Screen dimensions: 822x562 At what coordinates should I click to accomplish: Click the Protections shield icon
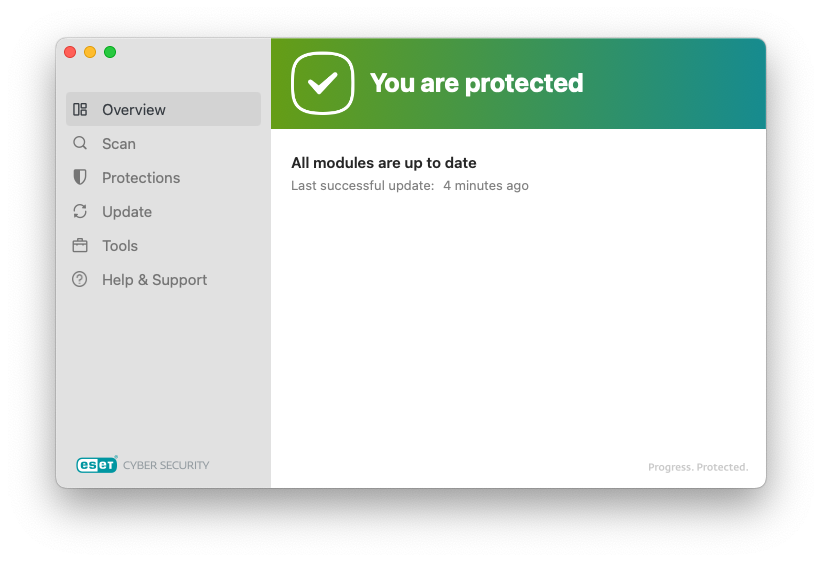click(80, 178)
